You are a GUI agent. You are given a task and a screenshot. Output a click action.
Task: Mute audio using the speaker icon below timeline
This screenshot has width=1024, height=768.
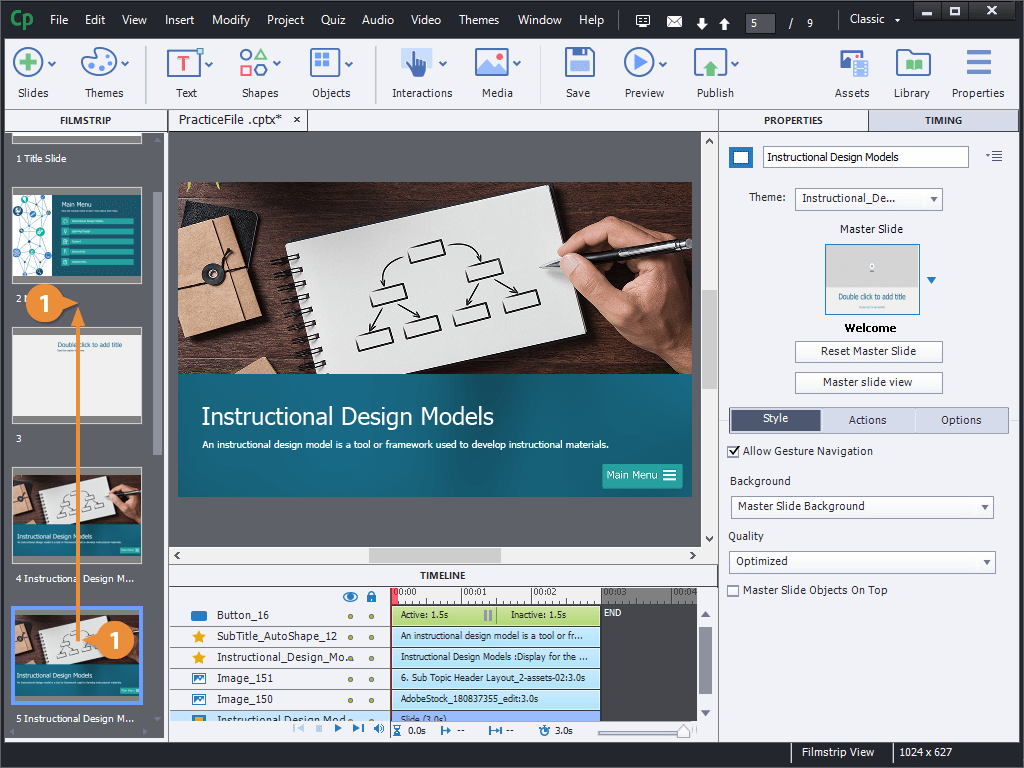point(377,728)
